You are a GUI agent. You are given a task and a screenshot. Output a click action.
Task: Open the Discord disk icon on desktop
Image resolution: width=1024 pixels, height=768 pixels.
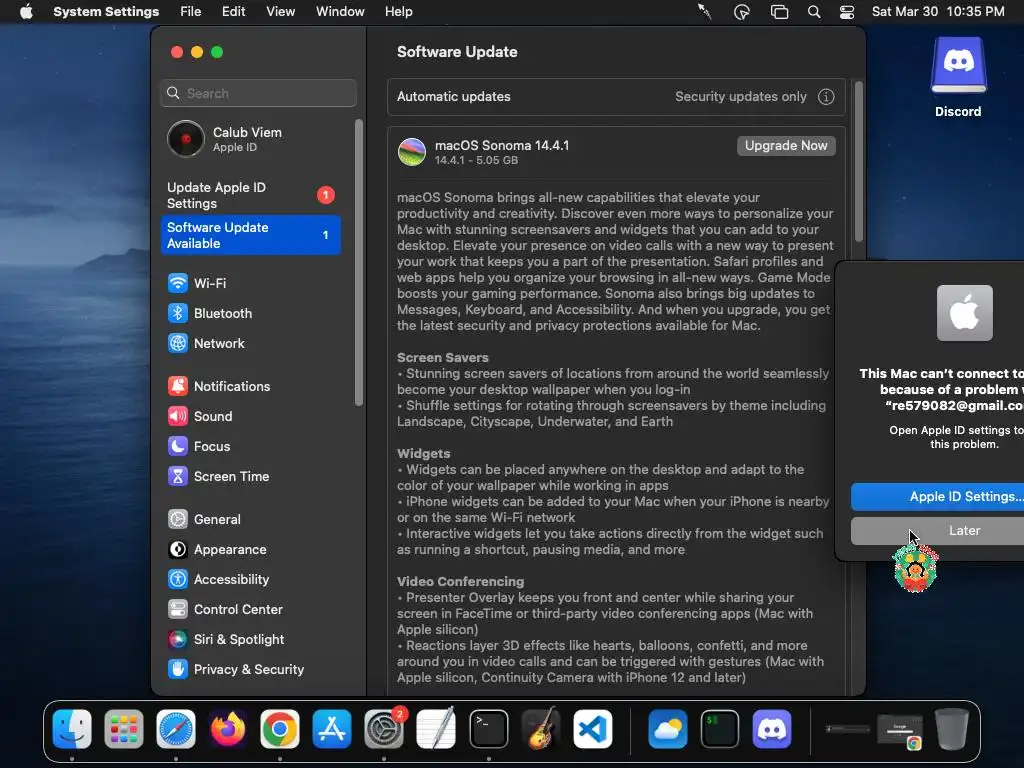coord(958,65)
